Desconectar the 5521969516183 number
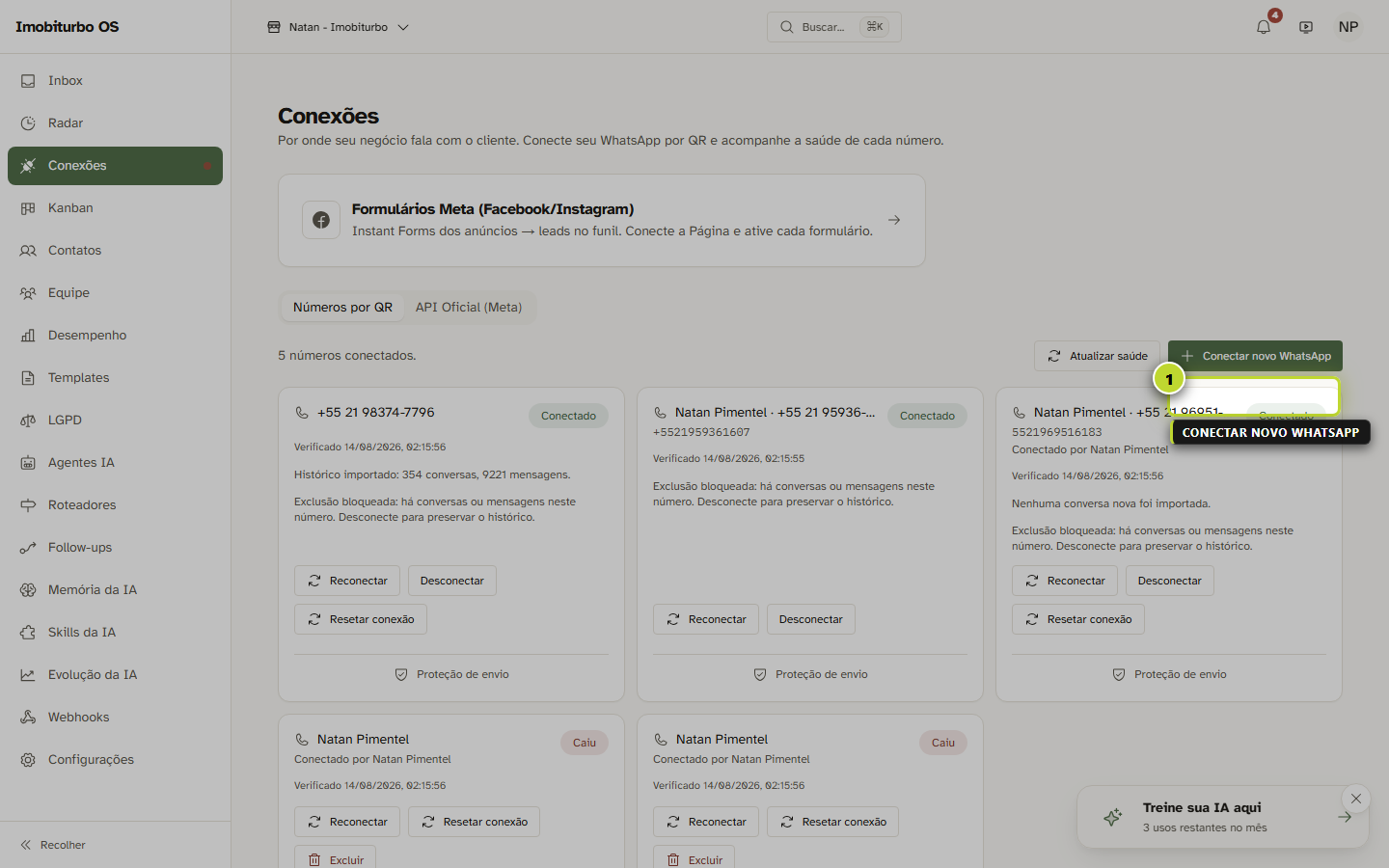Screen dimensions: 1389x868 coord(1170,581)
